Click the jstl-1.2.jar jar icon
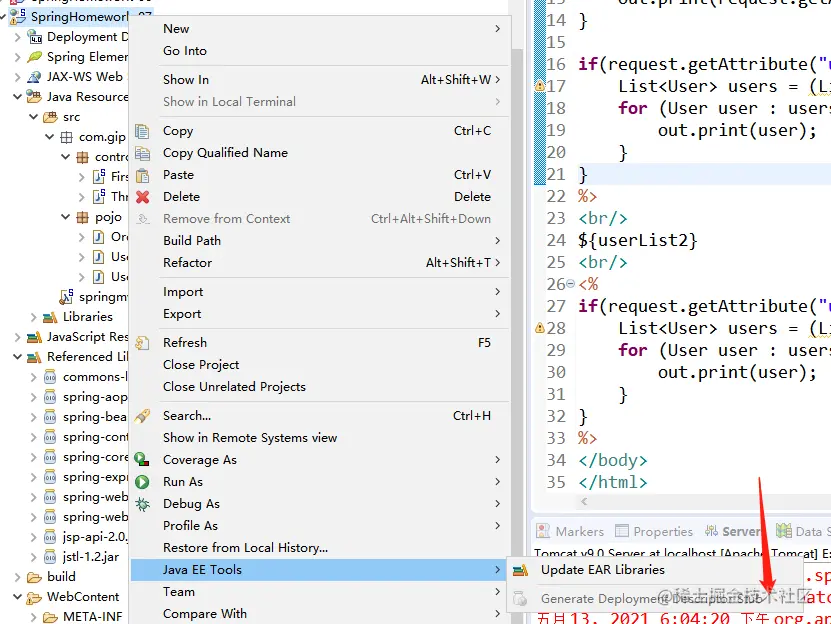The height and width of the screenshot is (624, 831). 50,557
